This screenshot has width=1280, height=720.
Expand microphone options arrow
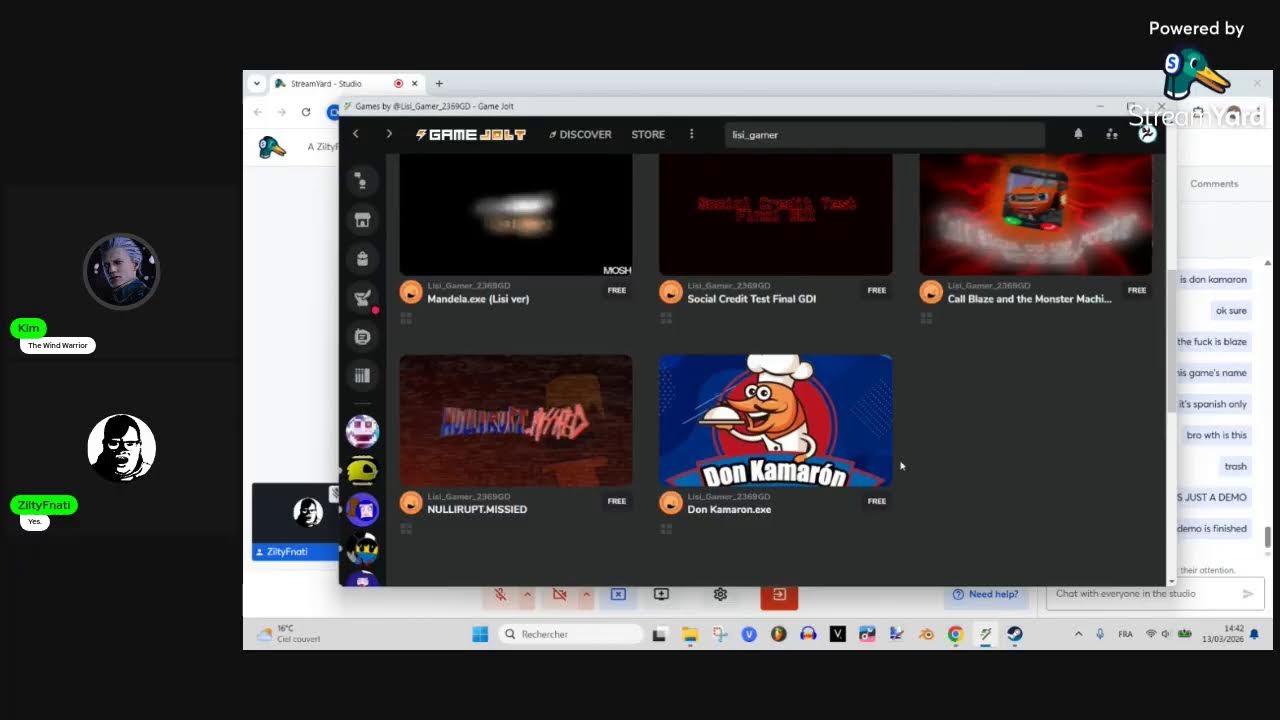coord(527,594)
